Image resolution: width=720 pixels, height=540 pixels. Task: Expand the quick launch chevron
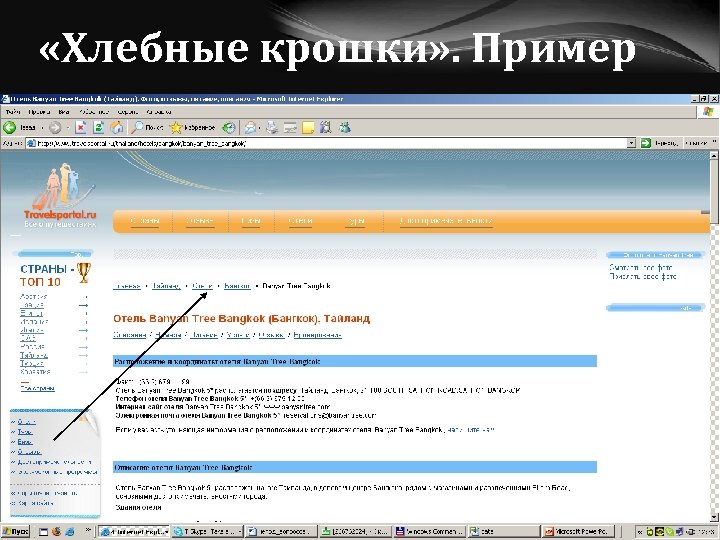[88, 530]
